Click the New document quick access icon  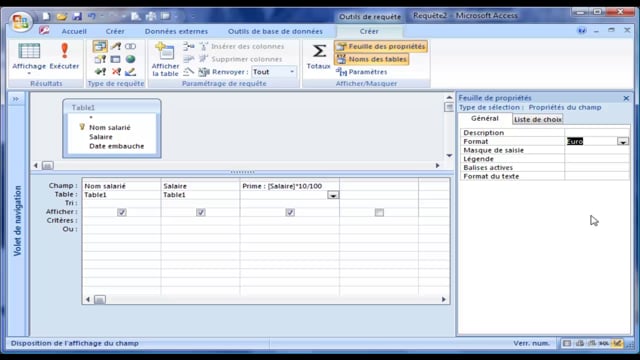[46, 16]
